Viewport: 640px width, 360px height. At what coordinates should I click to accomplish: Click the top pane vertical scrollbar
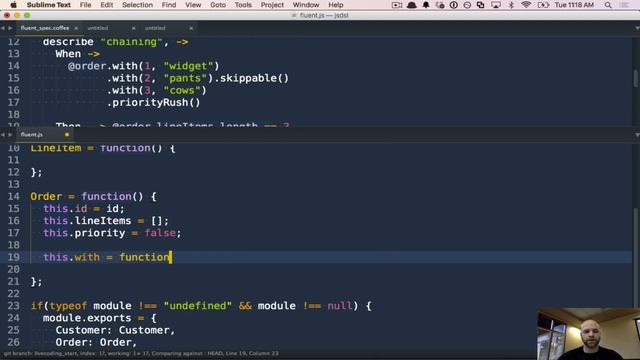636,78
